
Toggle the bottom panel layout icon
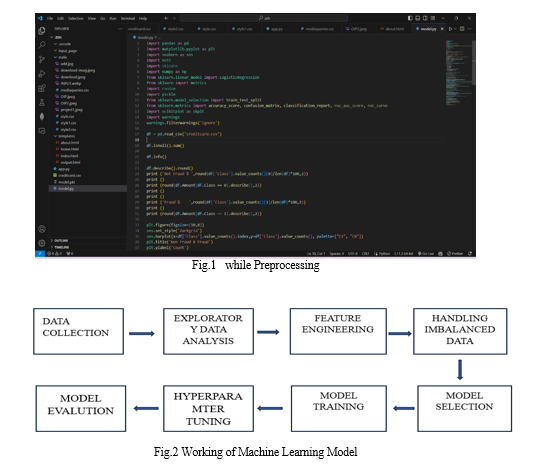(417, 18)
